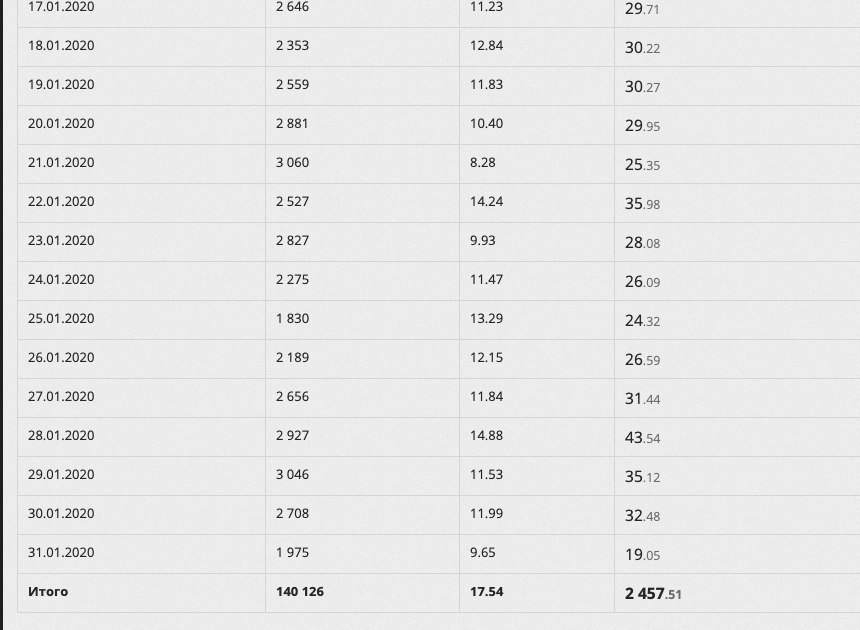This screenshot has height=630, width=860.
Task: Click the Итого total row label
Action: pyautogui.click(x=48, y=592)
